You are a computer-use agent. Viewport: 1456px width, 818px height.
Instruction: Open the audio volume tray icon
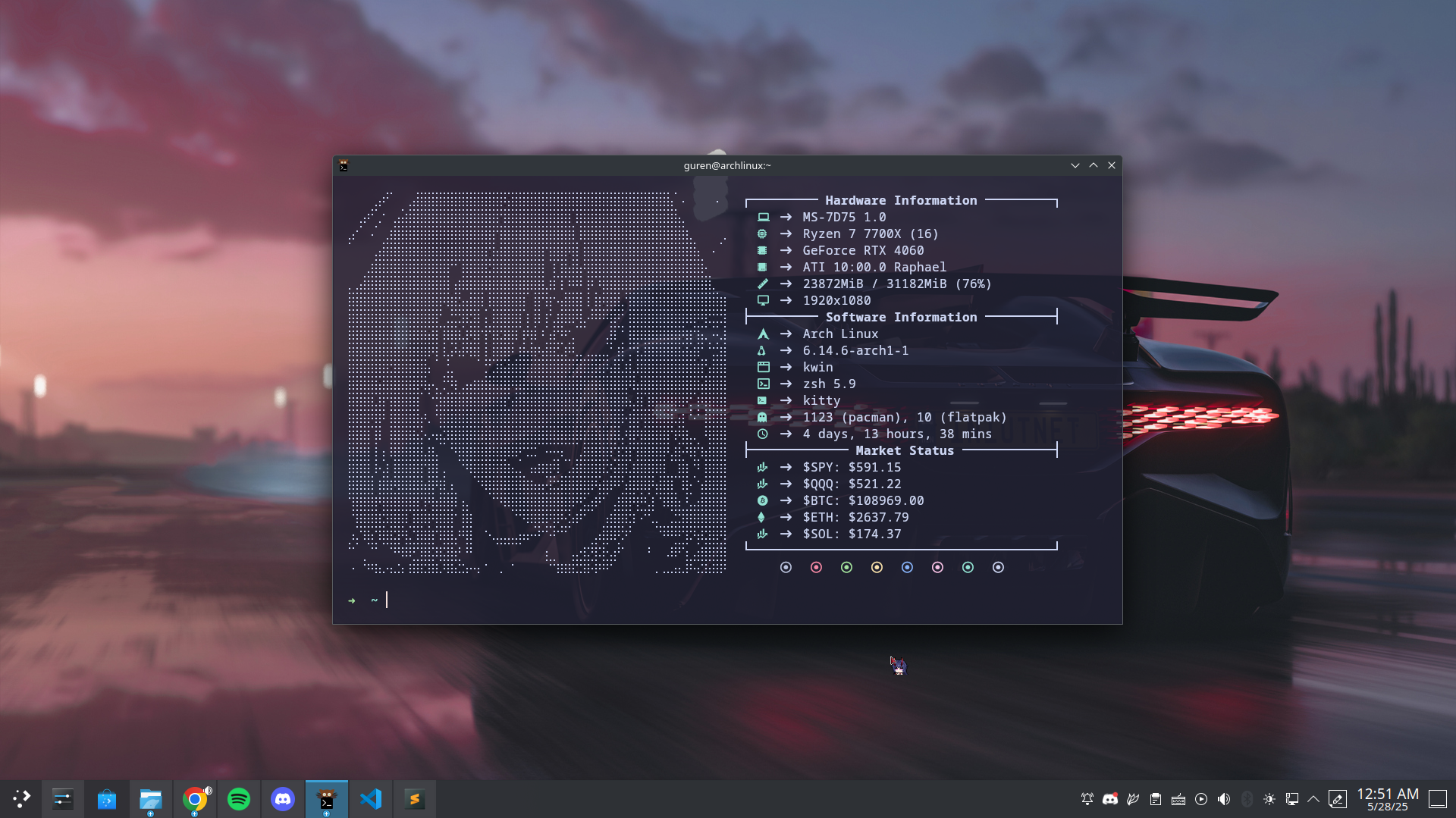[1224, 799]
